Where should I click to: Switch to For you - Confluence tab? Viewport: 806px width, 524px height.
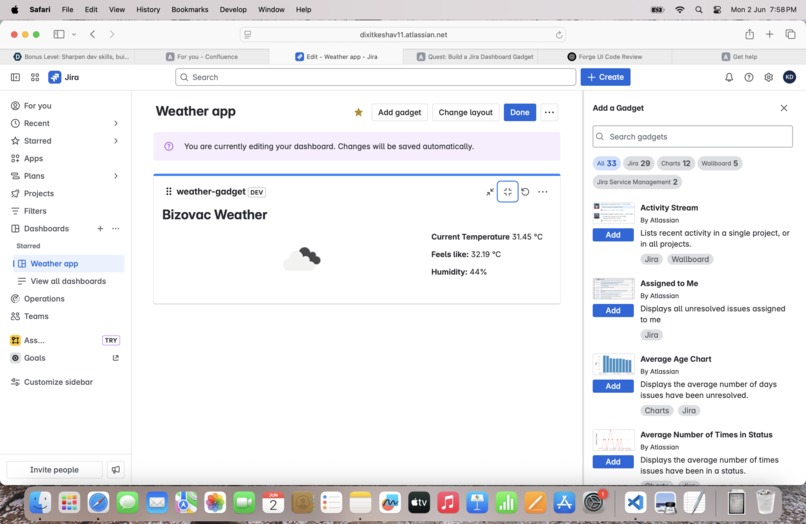point(202,57)
